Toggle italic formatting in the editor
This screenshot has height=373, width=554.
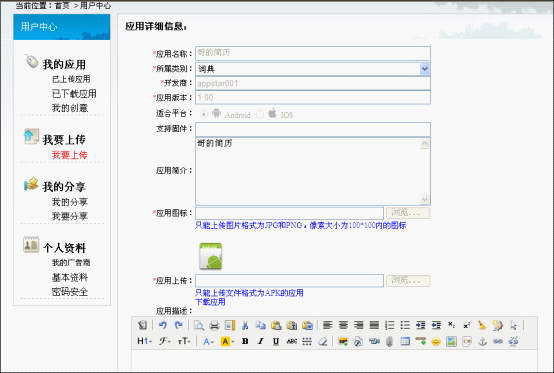pos(260,341)
